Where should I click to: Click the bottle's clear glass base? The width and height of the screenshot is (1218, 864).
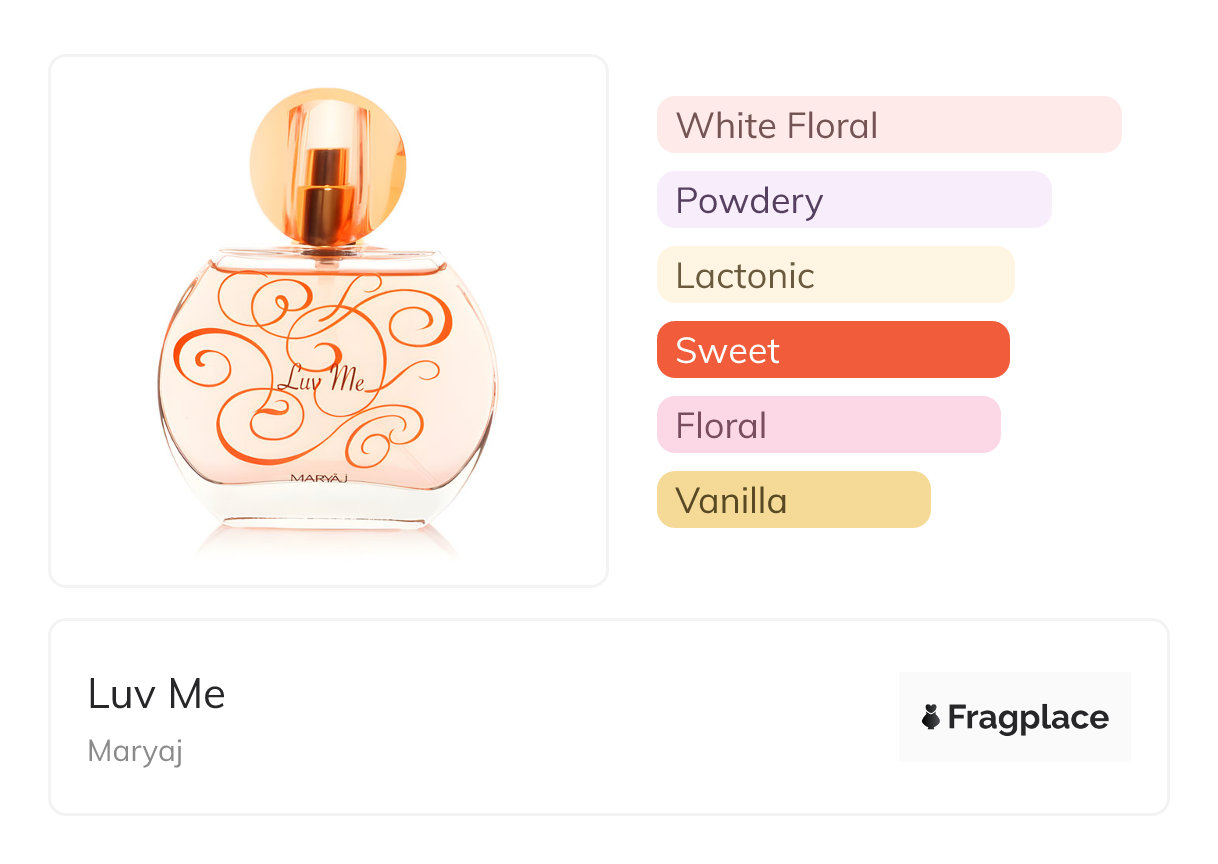(x=327, y=508)
